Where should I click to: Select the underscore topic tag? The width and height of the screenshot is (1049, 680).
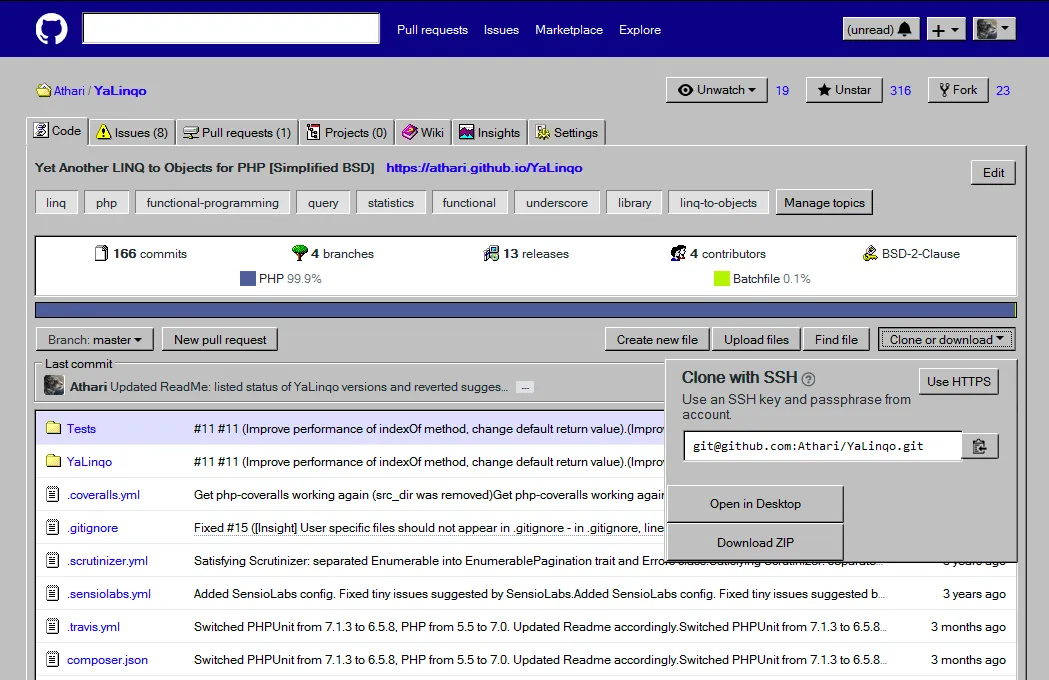[557, 203]
